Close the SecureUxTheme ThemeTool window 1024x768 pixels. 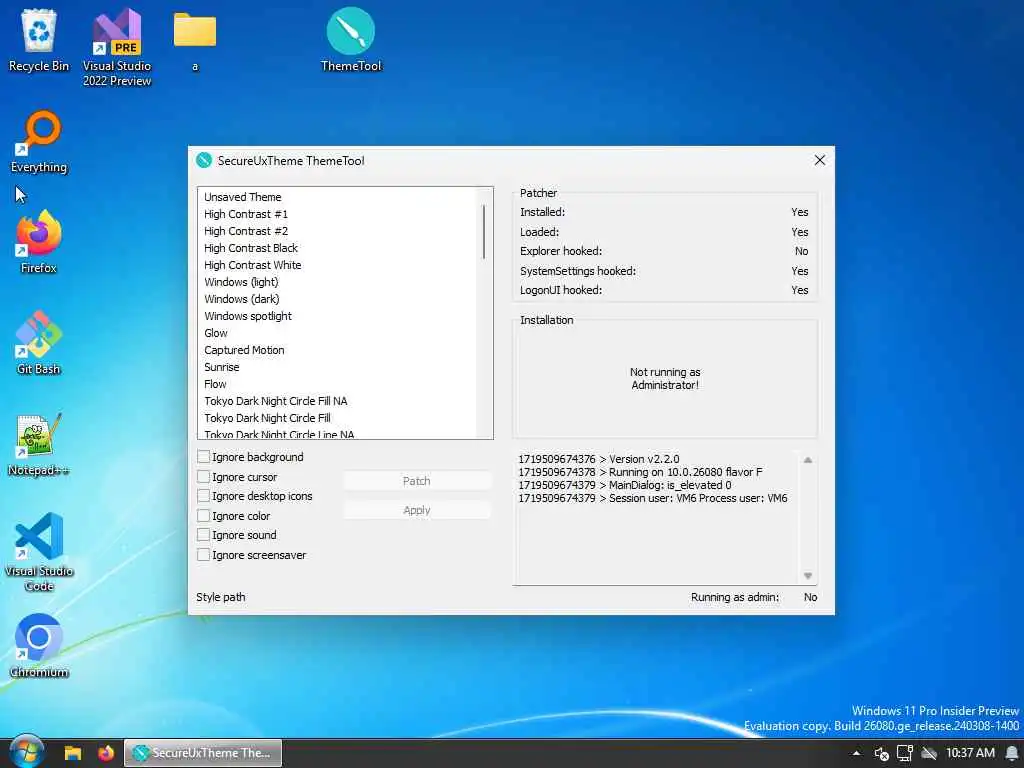[x=820, y=161]
